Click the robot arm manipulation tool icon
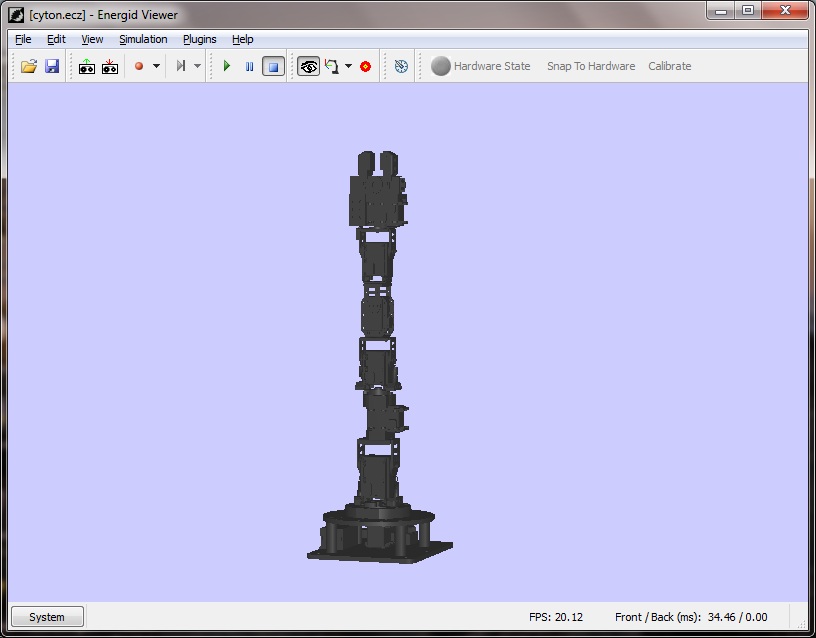 click(x=332, y=66)
